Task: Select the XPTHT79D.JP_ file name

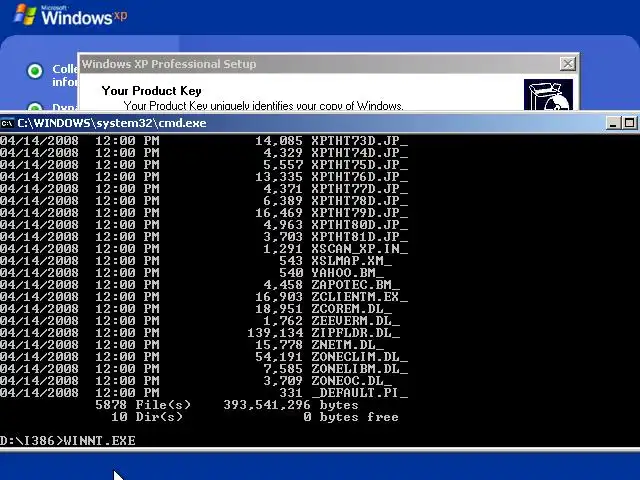Action: click(x=360, y=213)
